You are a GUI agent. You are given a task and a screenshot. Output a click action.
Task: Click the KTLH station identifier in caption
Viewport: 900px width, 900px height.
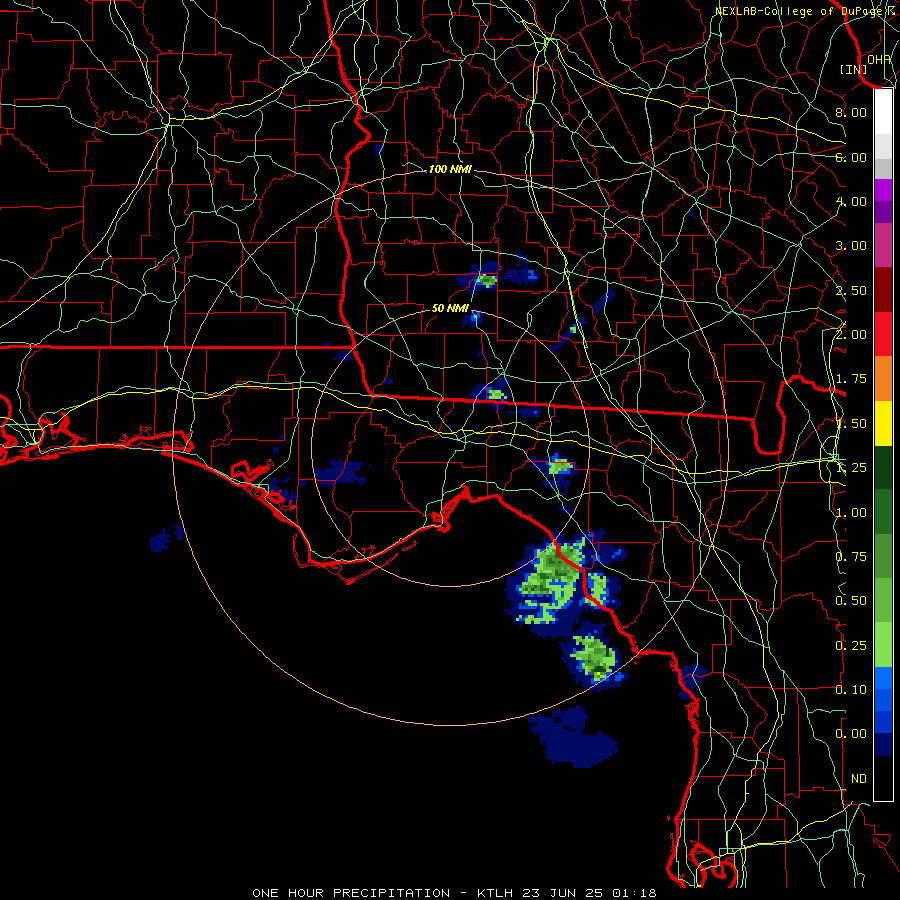[495, 893]
